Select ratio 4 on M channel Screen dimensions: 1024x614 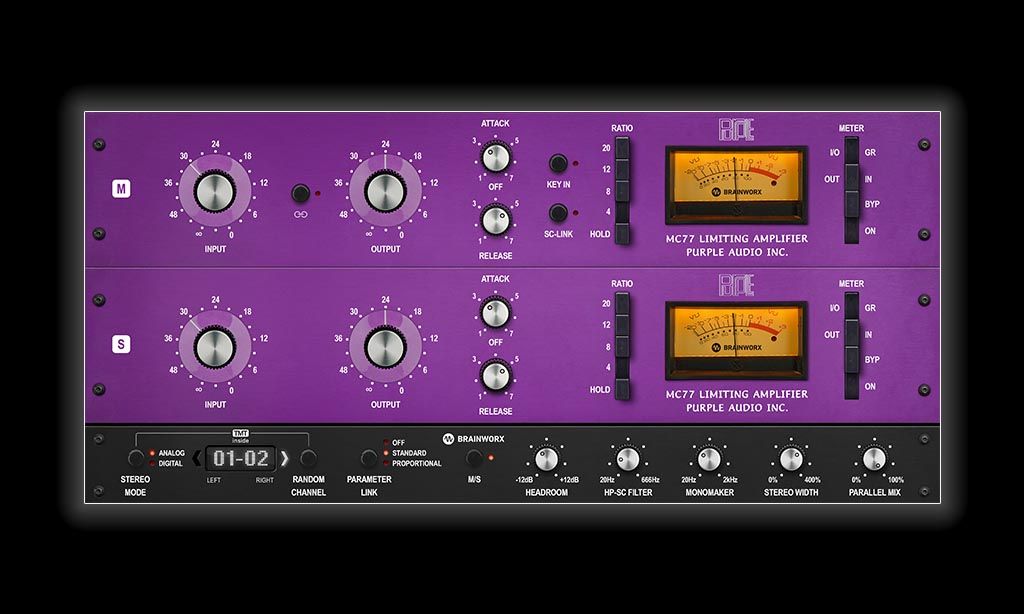622,212
